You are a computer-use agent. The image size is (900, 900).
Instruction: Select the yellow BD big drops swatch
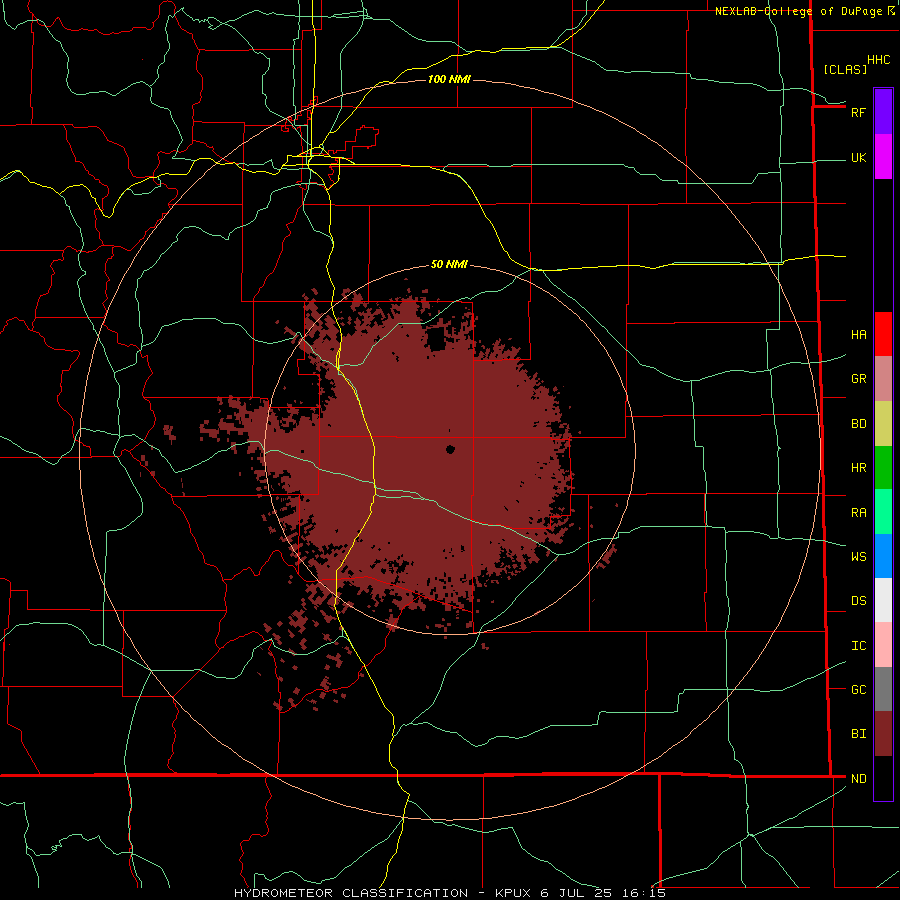click(x=883, y=424)
